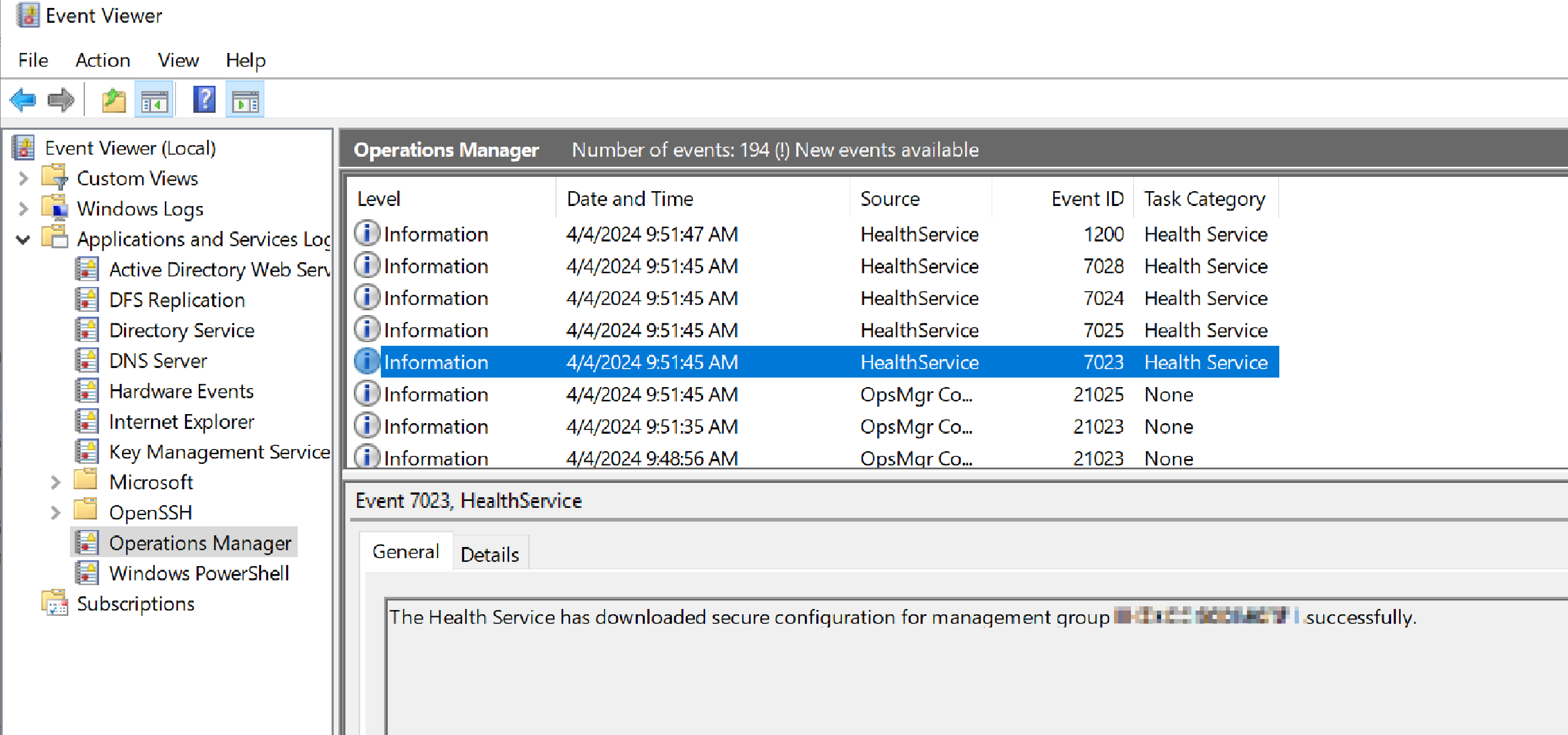
Task: Click the Subscriptions icon in tree
Action: (56, 604)
